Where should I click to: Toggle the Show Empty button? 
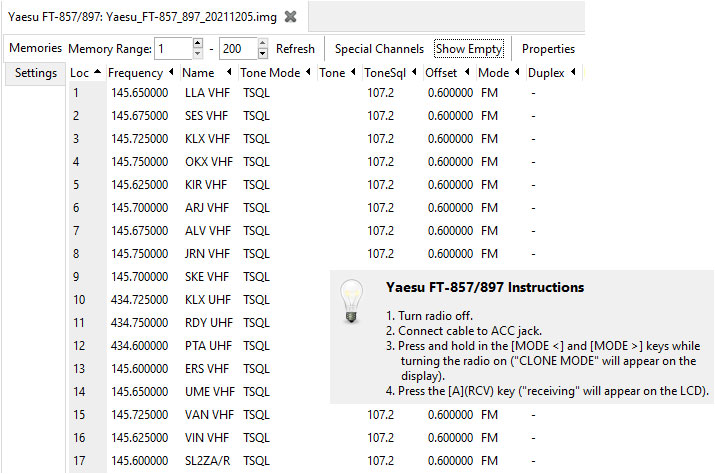tap(469, 49)
